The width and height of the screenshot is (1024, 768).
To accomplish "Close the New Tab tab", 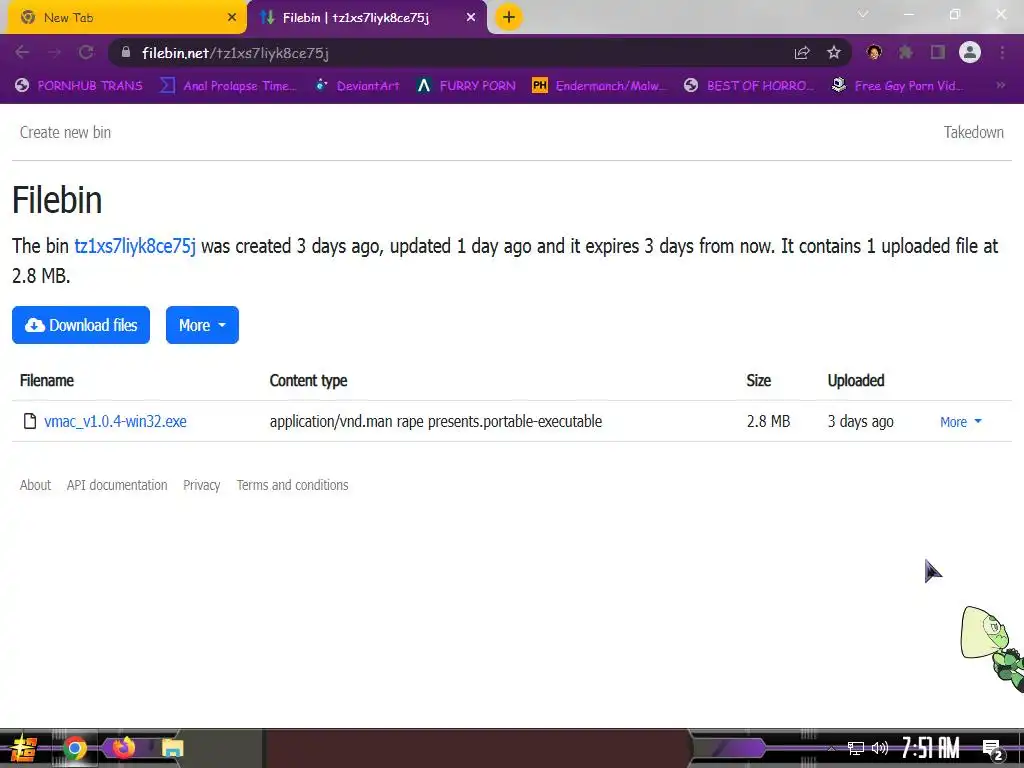I will [x=232, y=18].
